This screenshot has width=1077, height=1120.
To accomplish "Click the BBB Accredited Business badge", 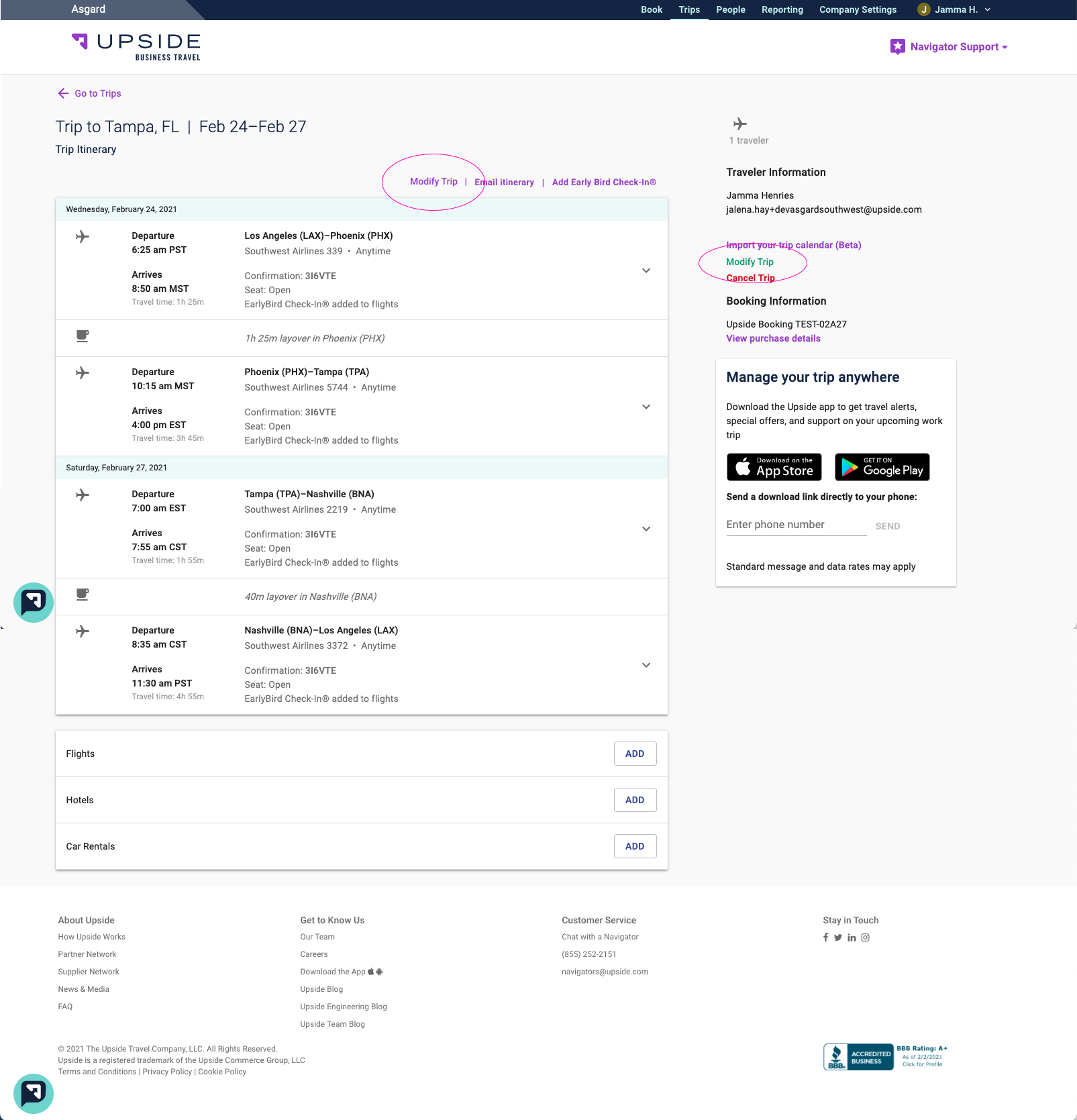I will [x=886, y=1057].
